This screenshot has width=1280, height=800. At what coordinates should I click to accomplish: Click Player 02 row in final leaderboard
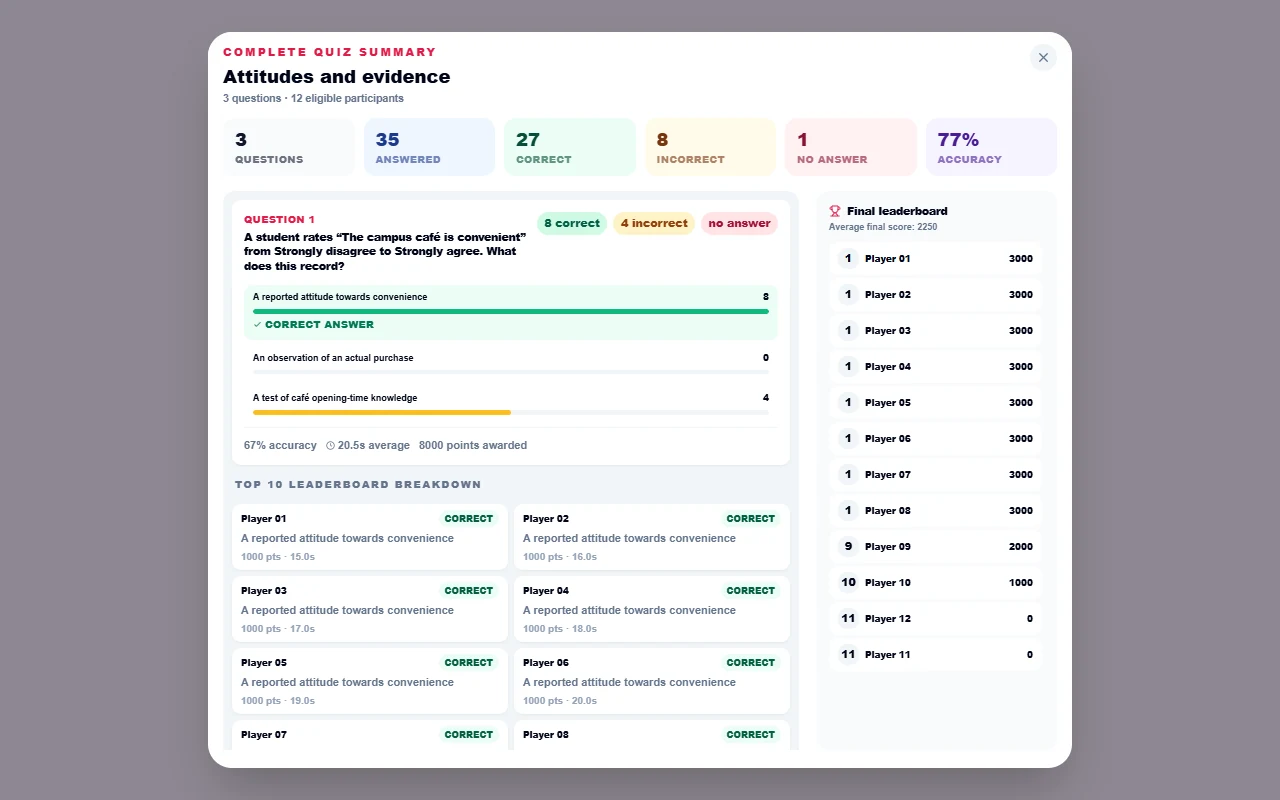coord(935,295)
